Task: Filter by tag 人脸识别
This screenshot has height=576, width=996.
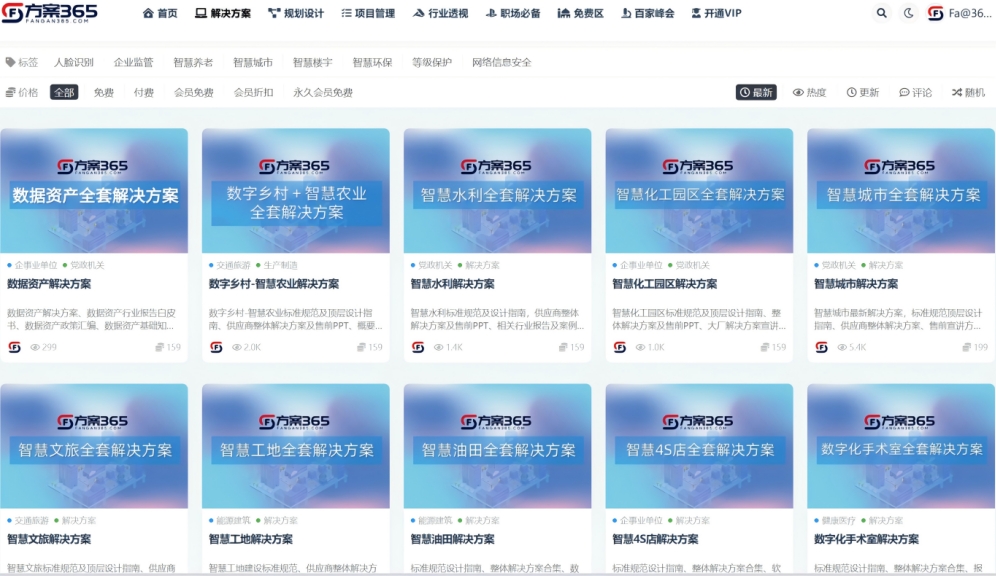Action: (74, 62)
